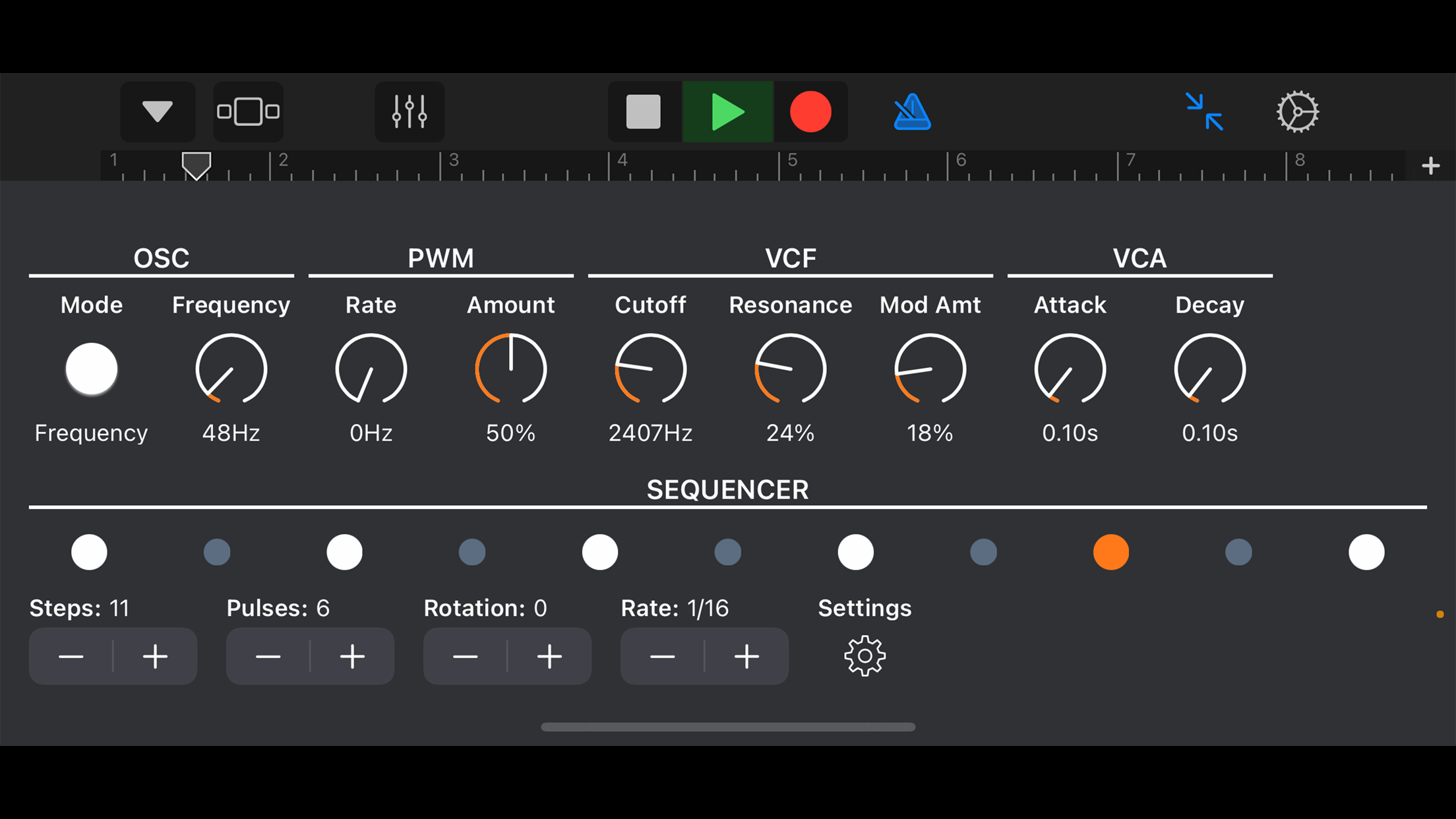This screenshot has width=1456, height=819.
Task: Decrease Pulses with the minus button
Action: pos(268,656)
